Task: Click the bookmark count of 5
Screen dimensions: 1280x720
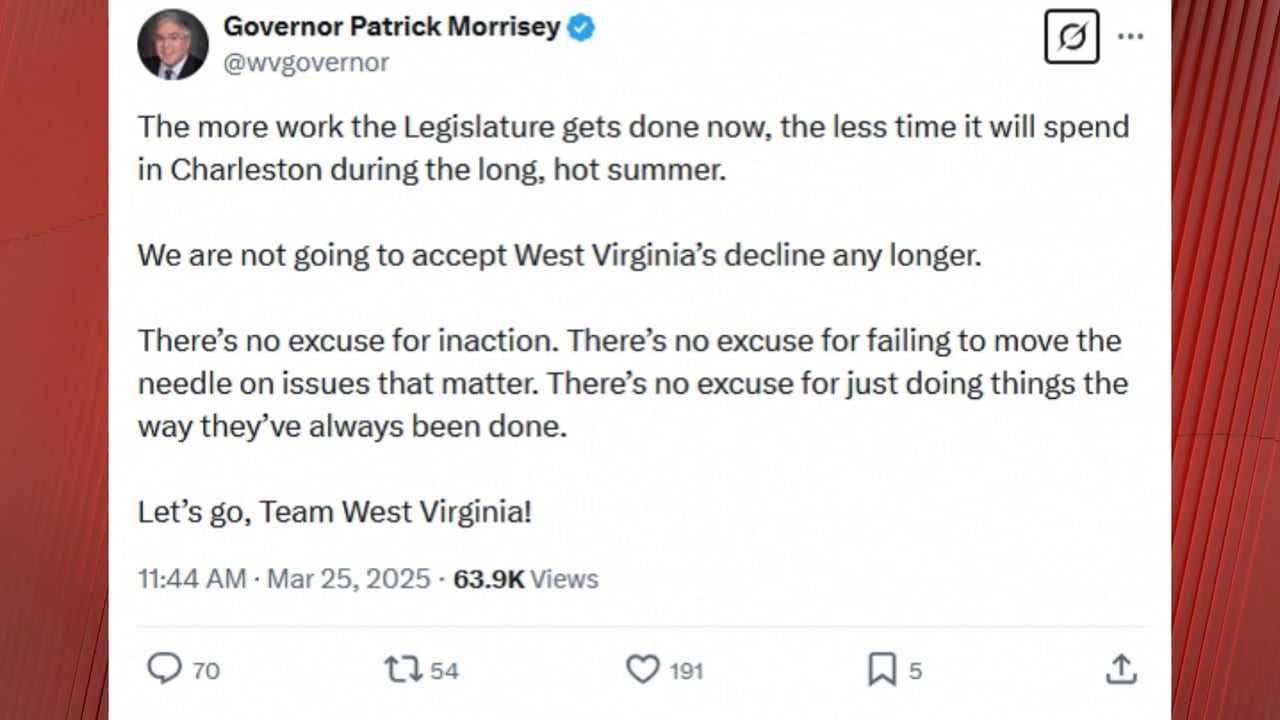Action: (x=915, y=670)
